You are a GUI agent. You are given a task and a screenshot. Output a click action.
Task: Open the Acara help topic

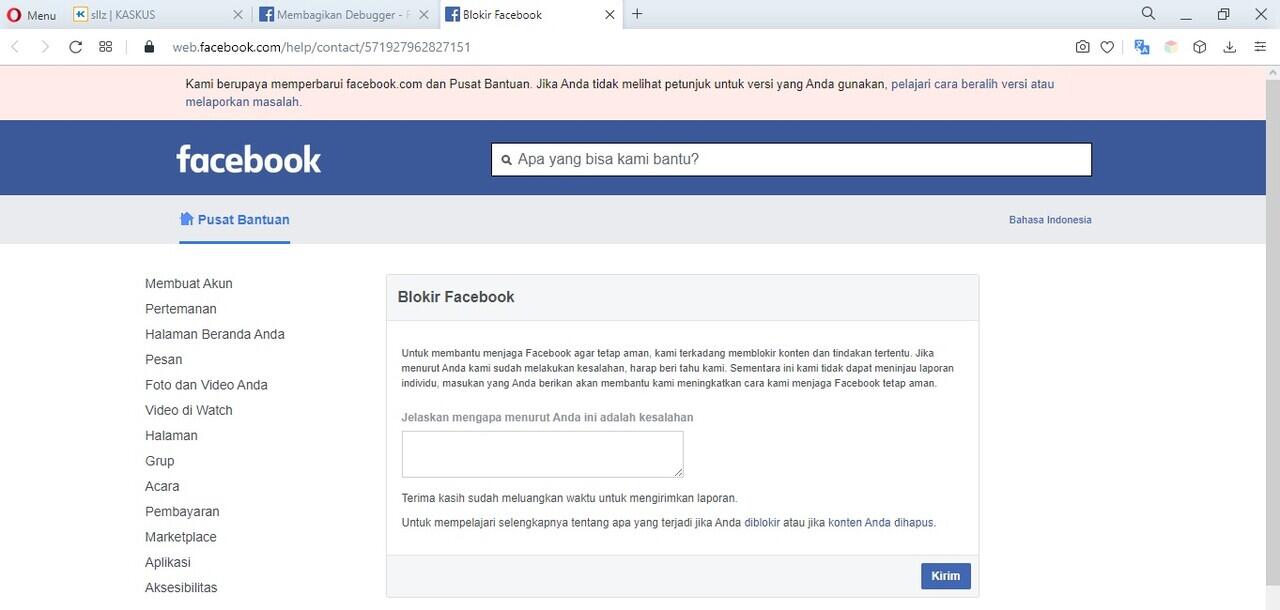point(162,486)
